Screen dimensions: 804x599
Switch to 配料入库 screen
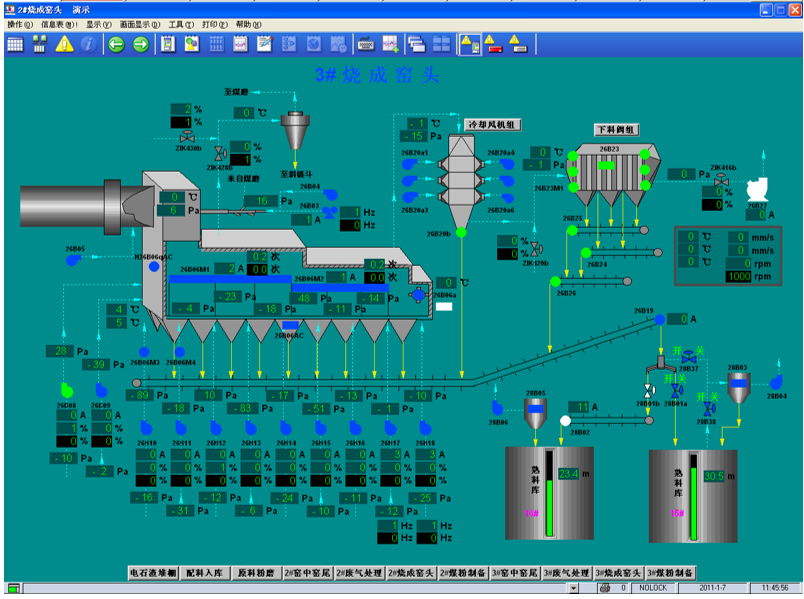tap(205, 573)
